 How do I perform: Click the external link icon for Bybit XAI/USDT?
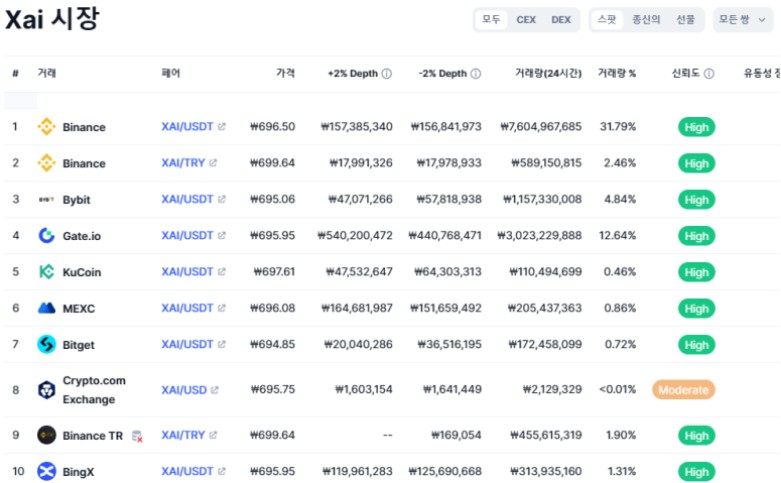pos(222,199)
